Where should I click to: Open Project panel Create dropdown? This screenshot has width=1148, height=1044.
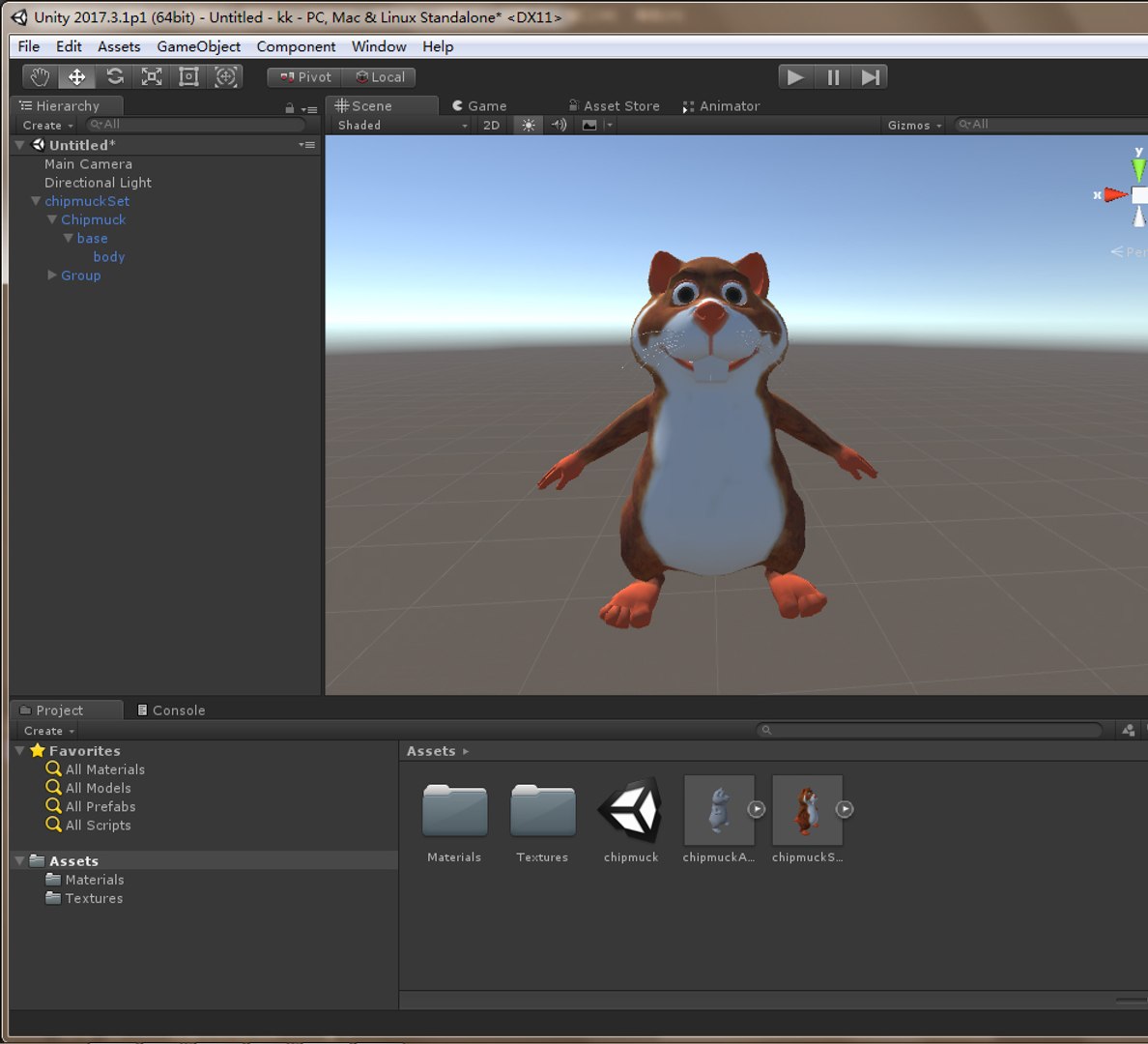click(49, 731)
